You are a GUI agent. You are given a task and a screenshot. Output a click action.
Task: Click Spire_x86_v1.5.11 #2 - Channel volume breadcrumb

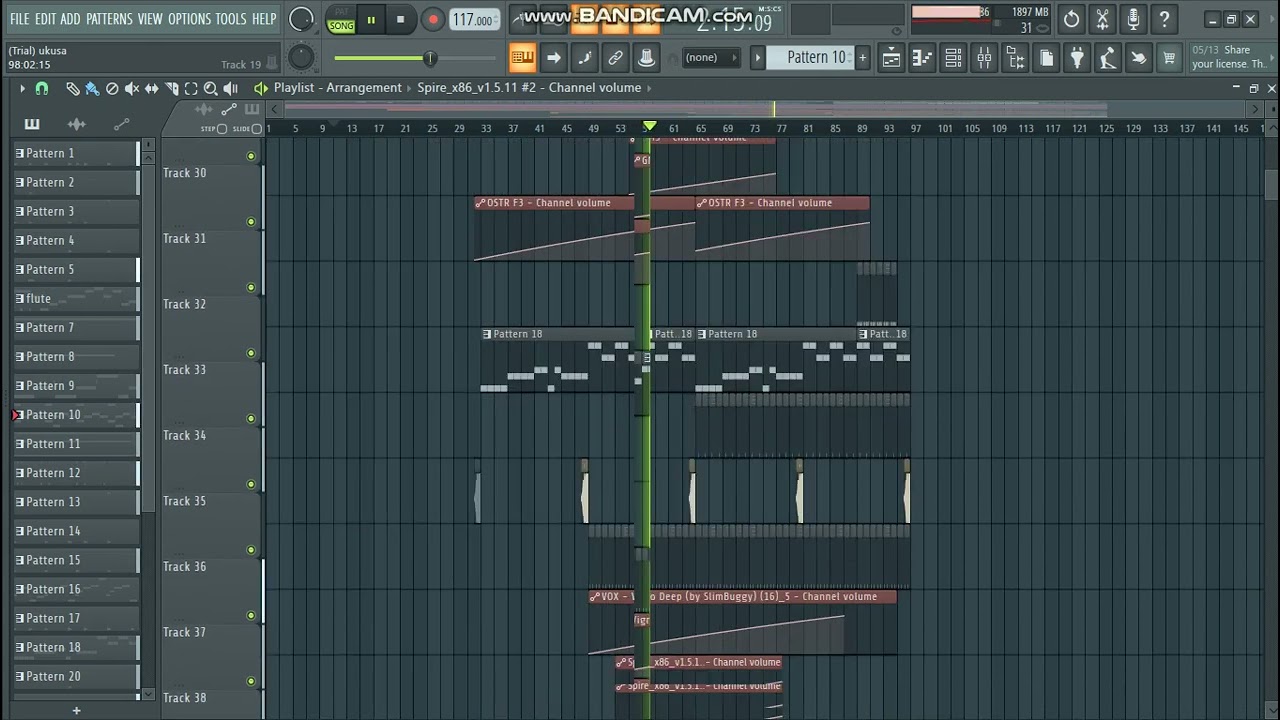point(529,88)
